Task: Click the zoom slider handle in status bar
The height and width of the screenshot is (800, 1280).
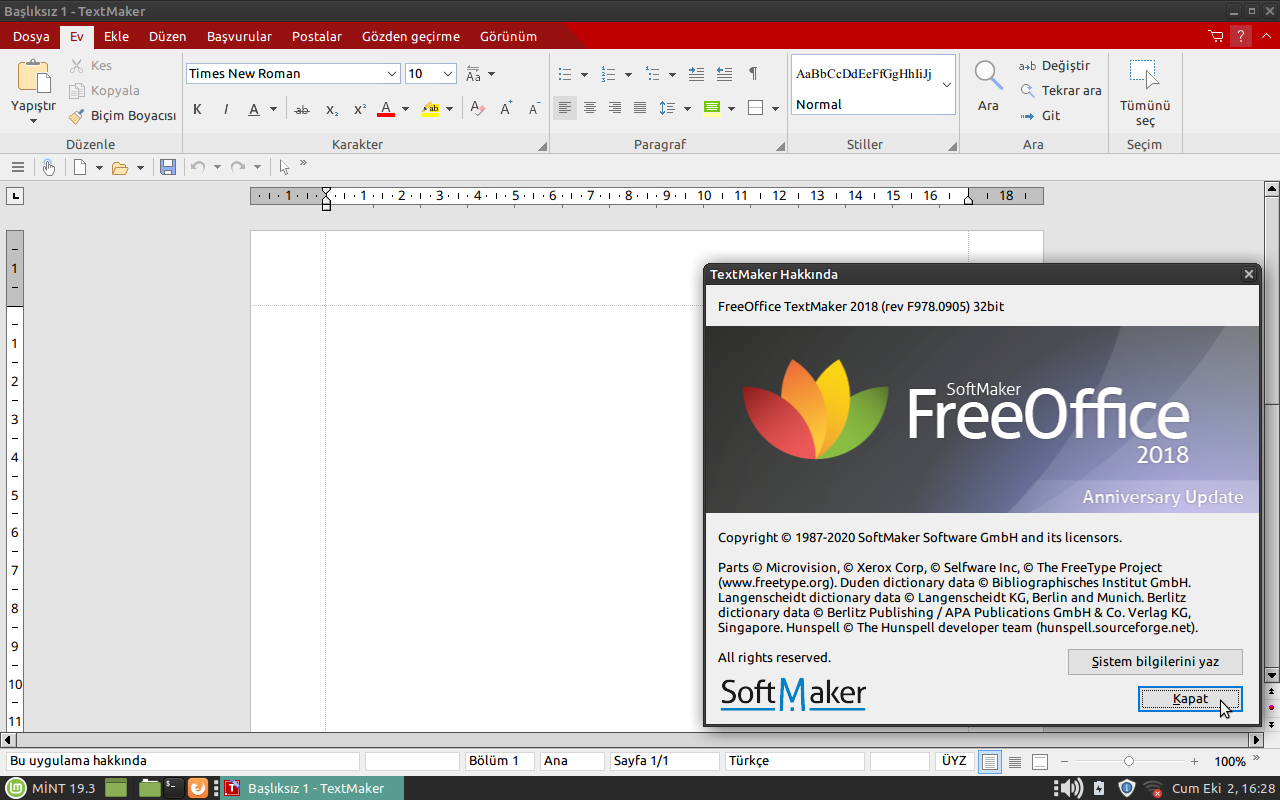Action: coord(1129,761)
